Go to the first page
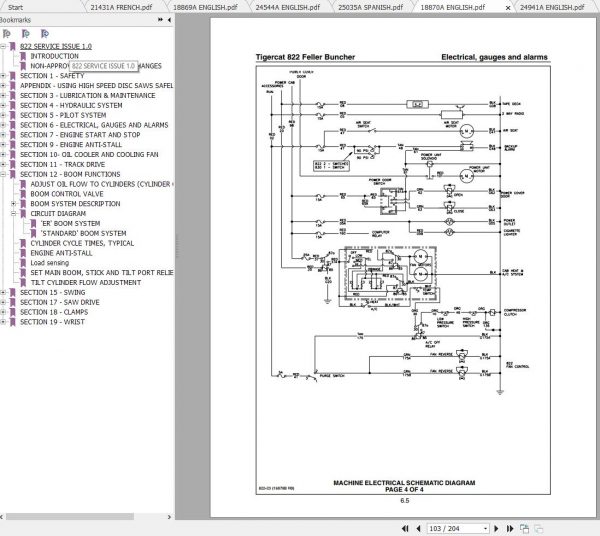600x536 pixels. (405, 528)
